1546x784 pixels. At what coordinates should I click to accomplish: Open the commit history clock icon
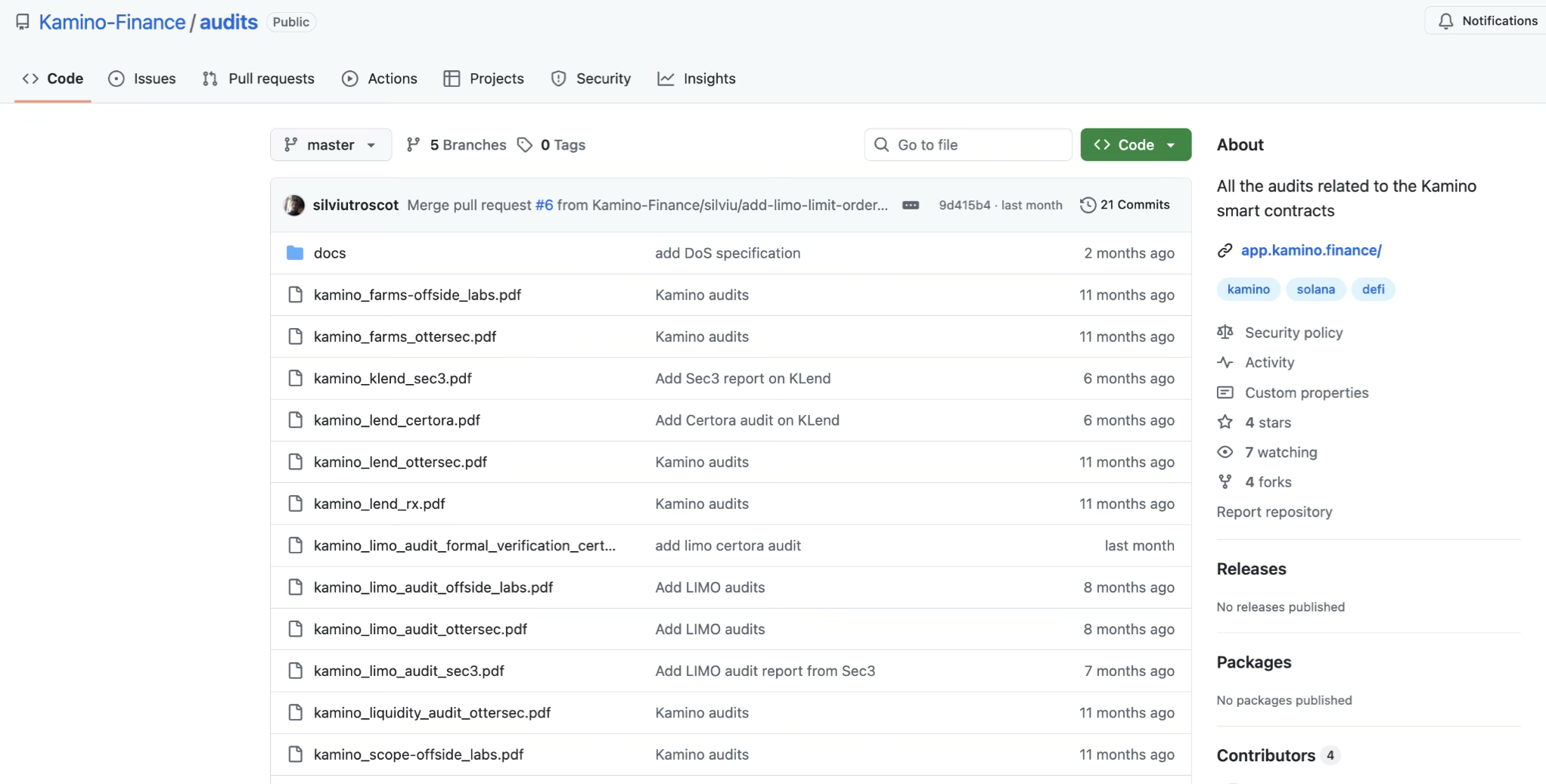point(1088,205)
